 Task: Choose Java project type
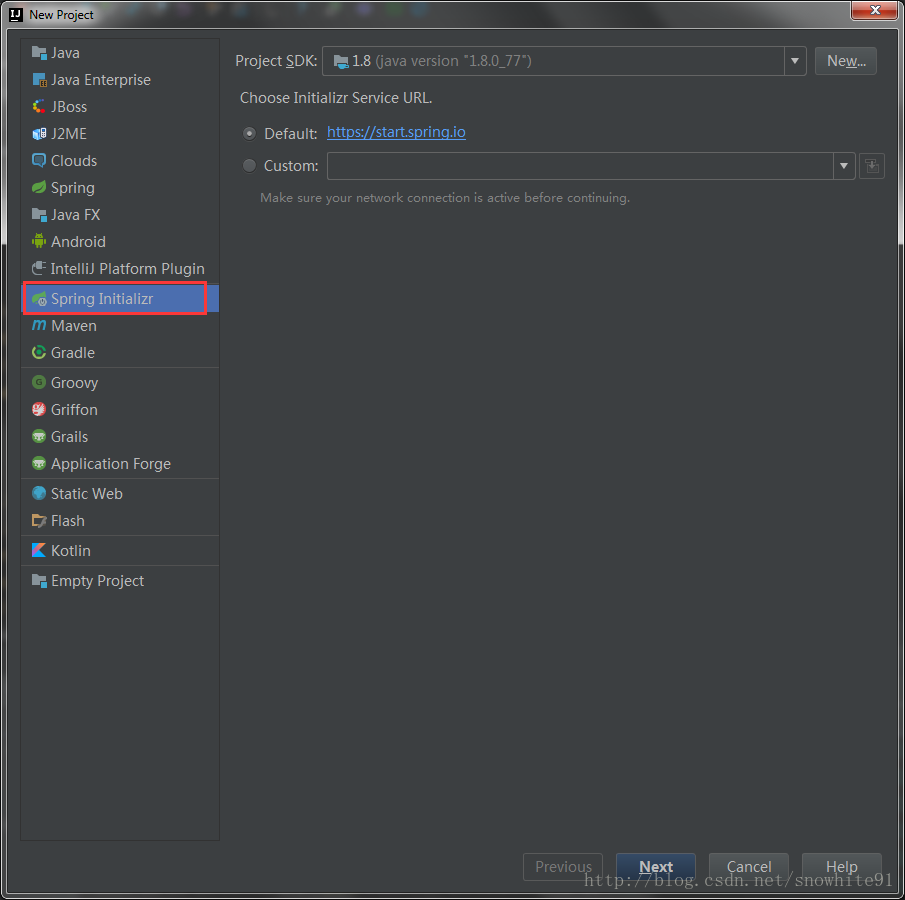pyautogui.click(x=120, y=53)
